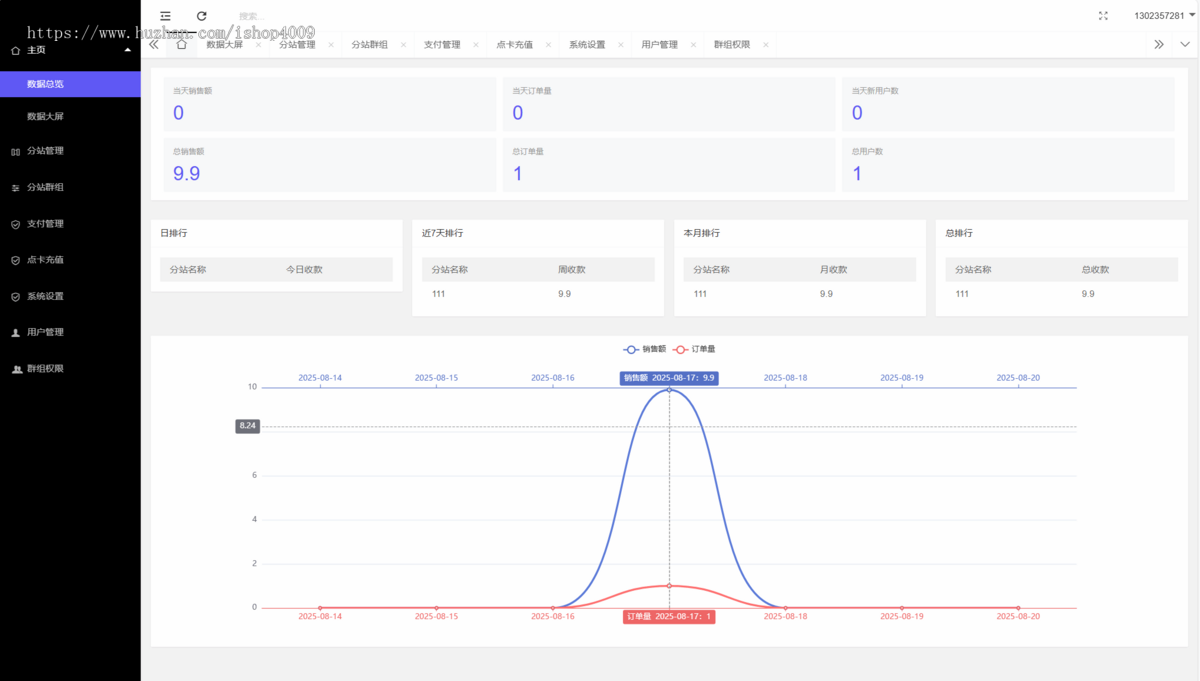Click the 当天新用户数 stat card
Screen dimensions: 1200x681
click(x=1008, y=104)
